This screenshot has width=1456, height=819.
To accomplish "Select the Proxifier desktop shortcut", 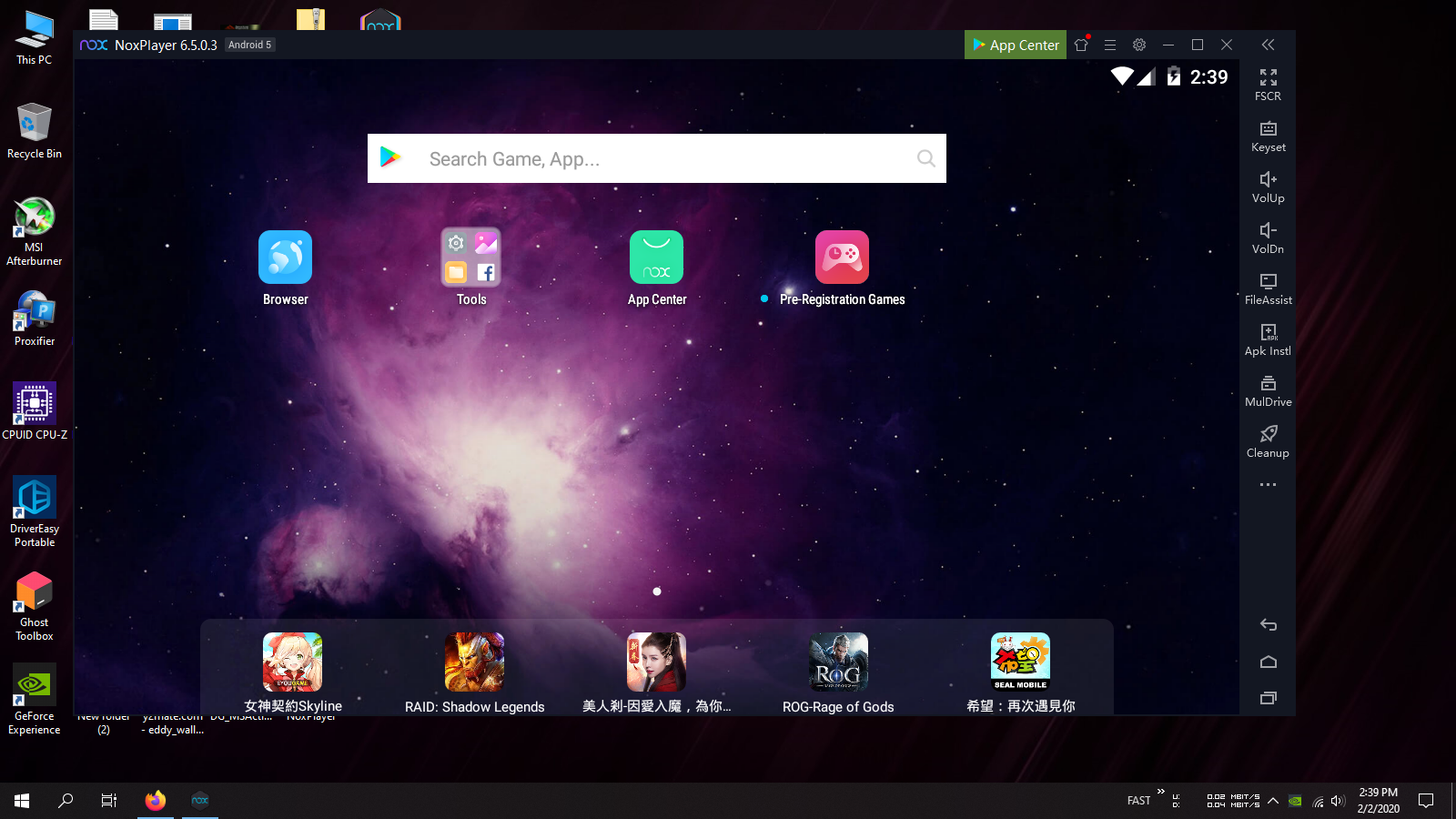I will click(35, 318).
